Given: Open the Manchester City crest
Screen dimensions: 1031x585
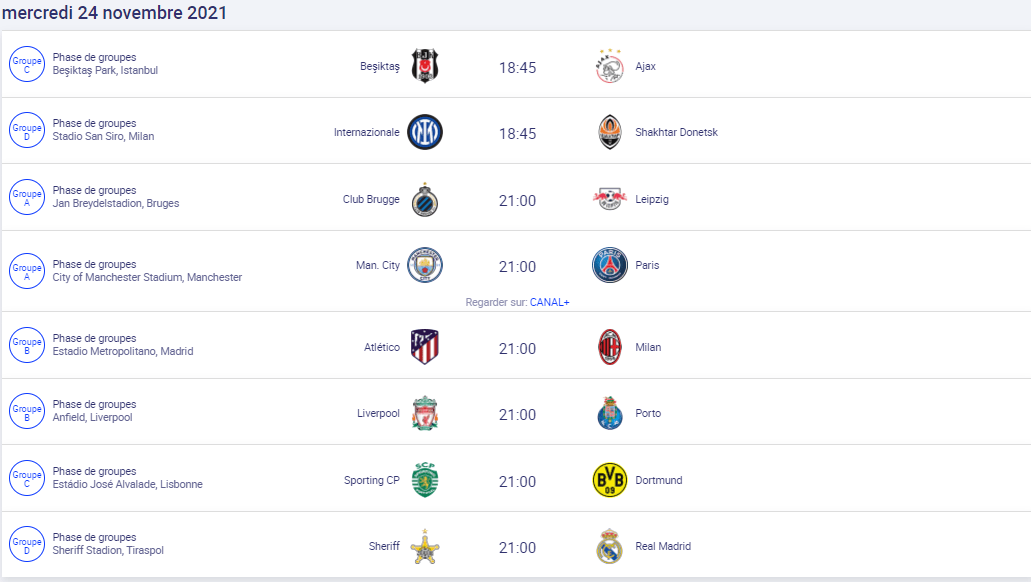Looking at the screenshot, I should coord(425,265).
